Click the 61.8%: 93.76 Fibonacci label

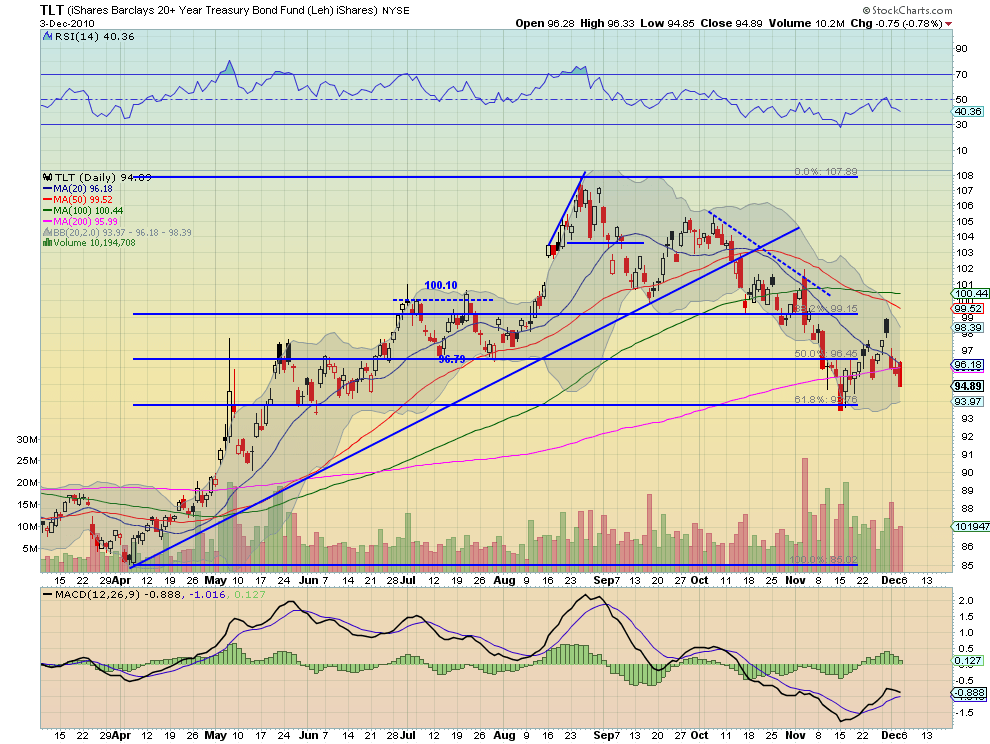[826, 400]
